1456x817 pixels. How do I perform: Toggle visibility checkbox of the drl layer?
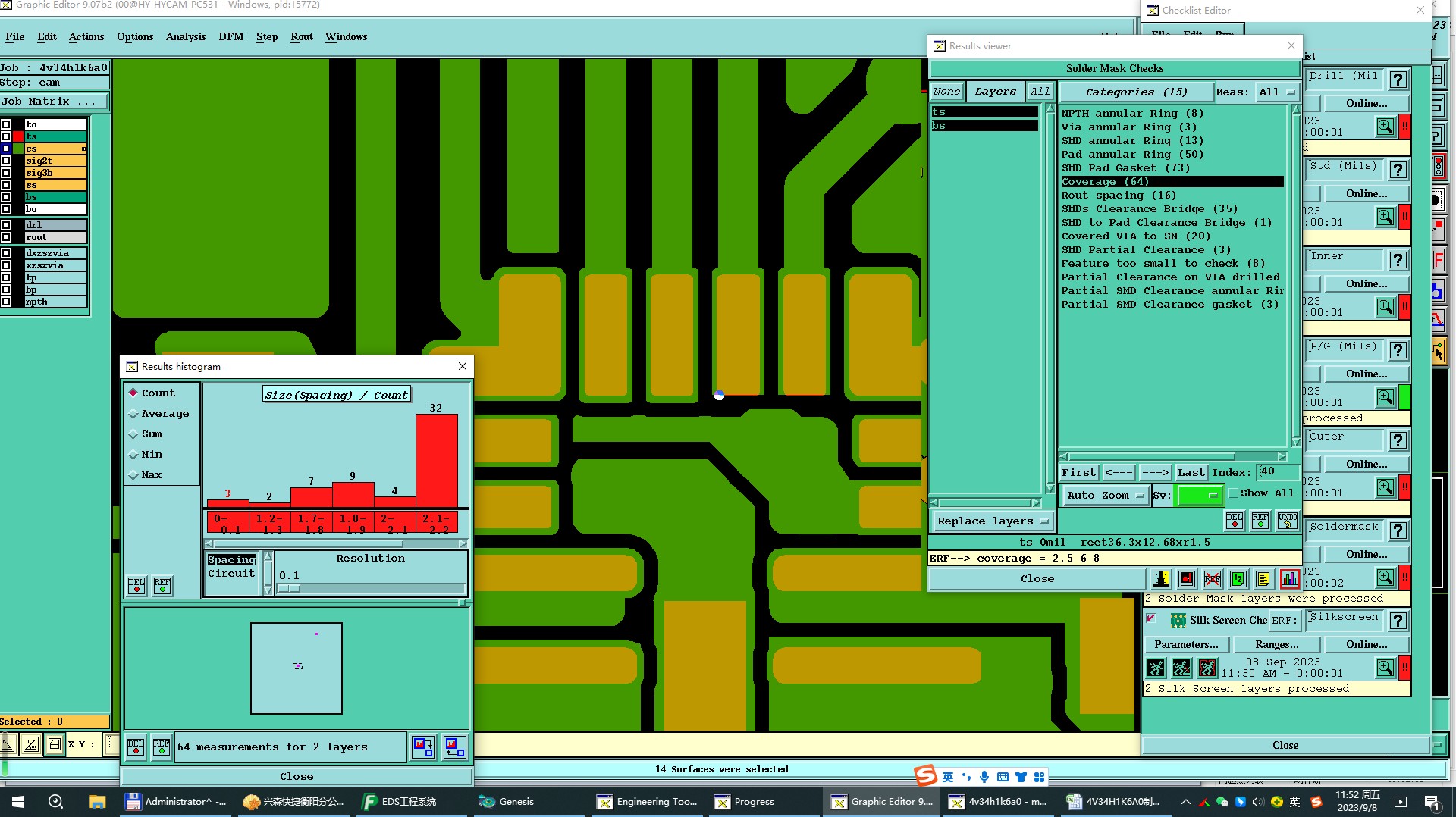[x=6, y=225]
